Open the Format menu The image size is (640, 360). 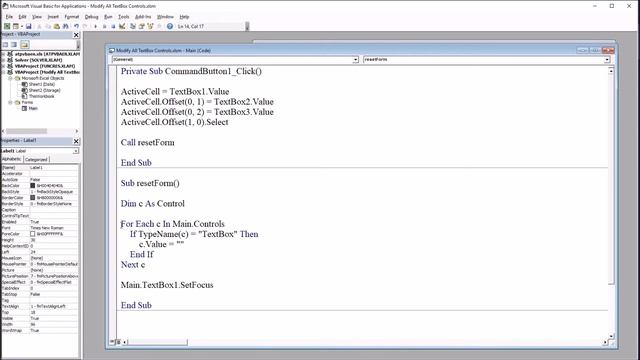72,17
